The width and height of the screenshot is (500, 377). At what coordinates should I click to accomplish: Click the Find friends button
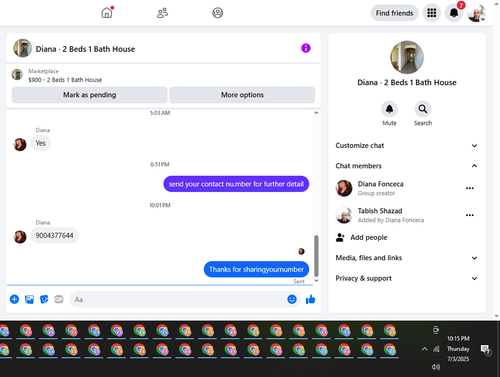click(394, 13)
